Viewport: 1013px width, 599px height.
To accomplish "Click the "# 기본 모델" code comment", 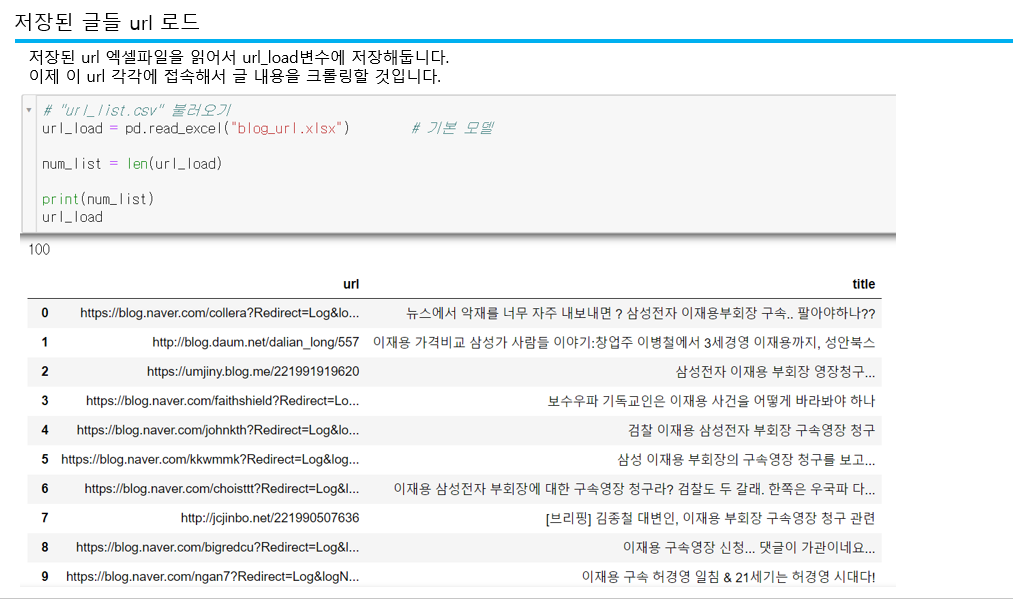I will [x=453, y=128].
